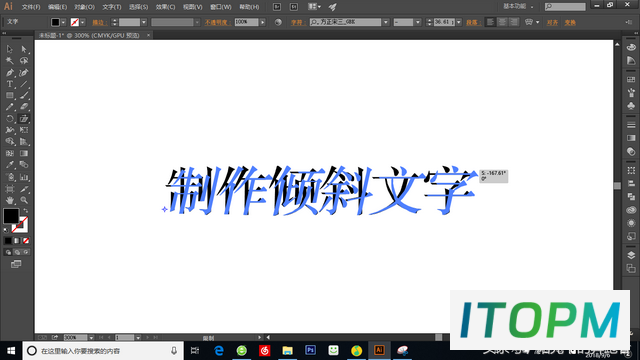The image size is (640, 360).
Task: Select the Direct Selection tool
Action: (24, 49)
